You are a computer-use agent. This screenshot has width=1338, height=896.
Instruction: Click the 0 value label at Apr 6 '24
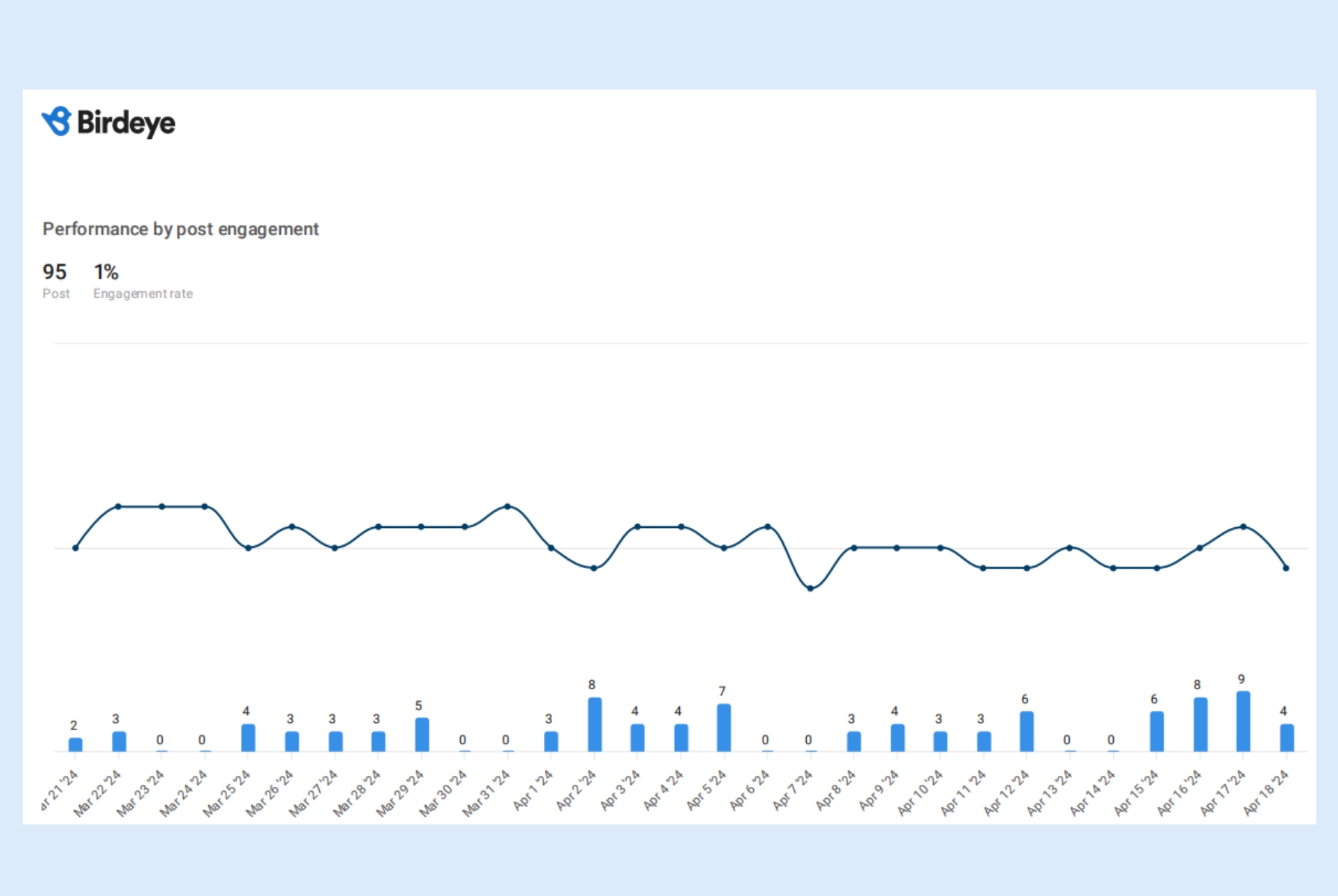765,740
